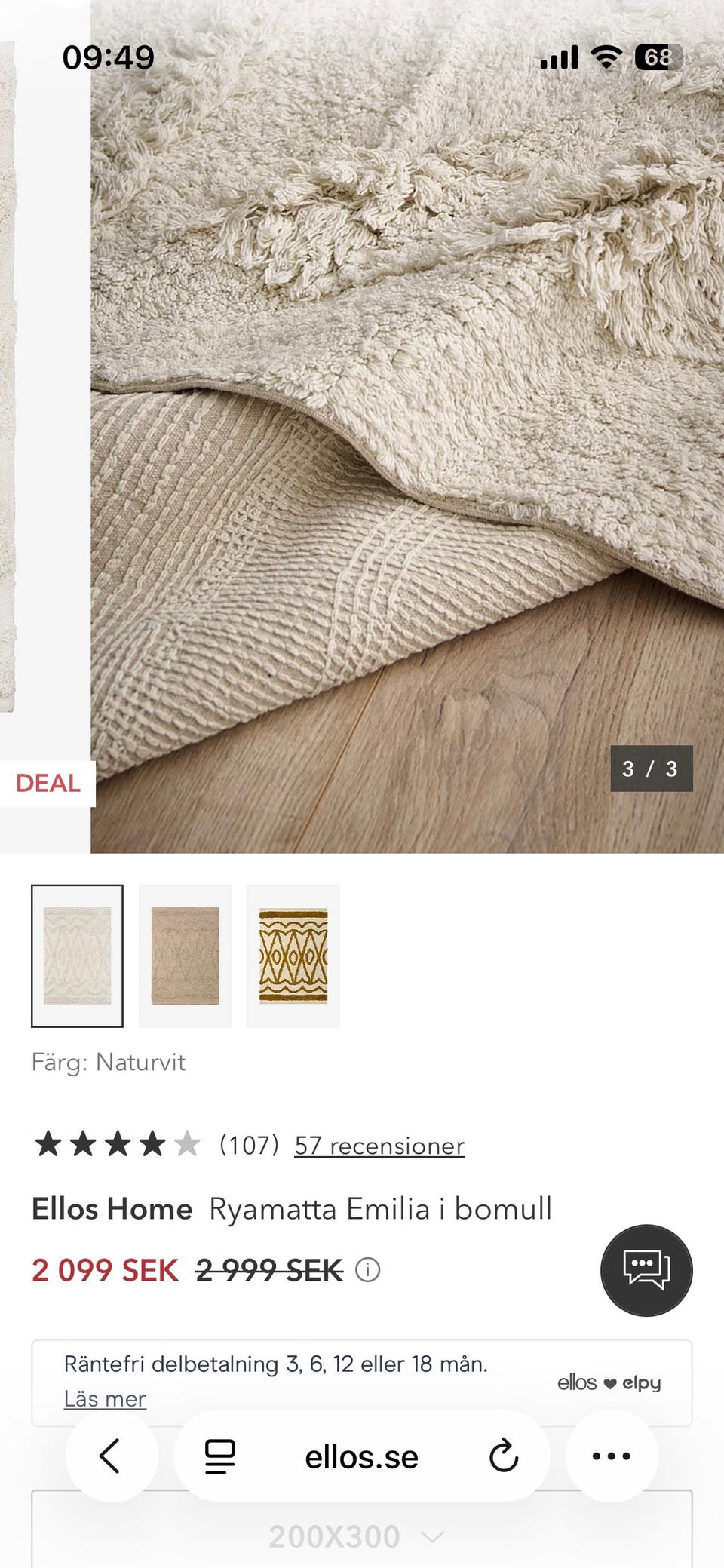Go back with the browser back arrow
Image resolution: width=724 pixels, height=1568 pixels.
[x=111, y=1456]
